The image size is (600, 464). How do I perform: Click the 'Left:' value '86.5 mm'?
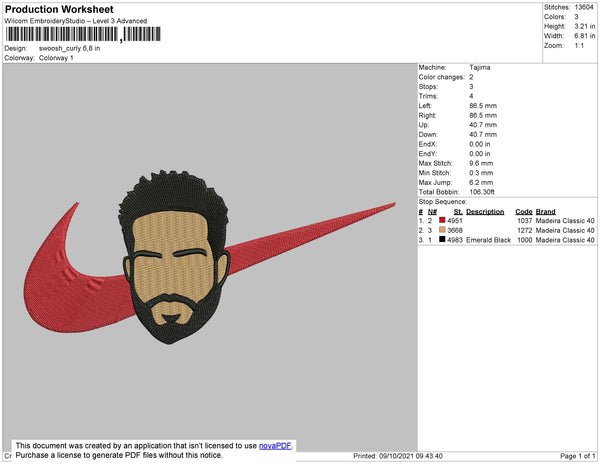(x=483, y=106)
